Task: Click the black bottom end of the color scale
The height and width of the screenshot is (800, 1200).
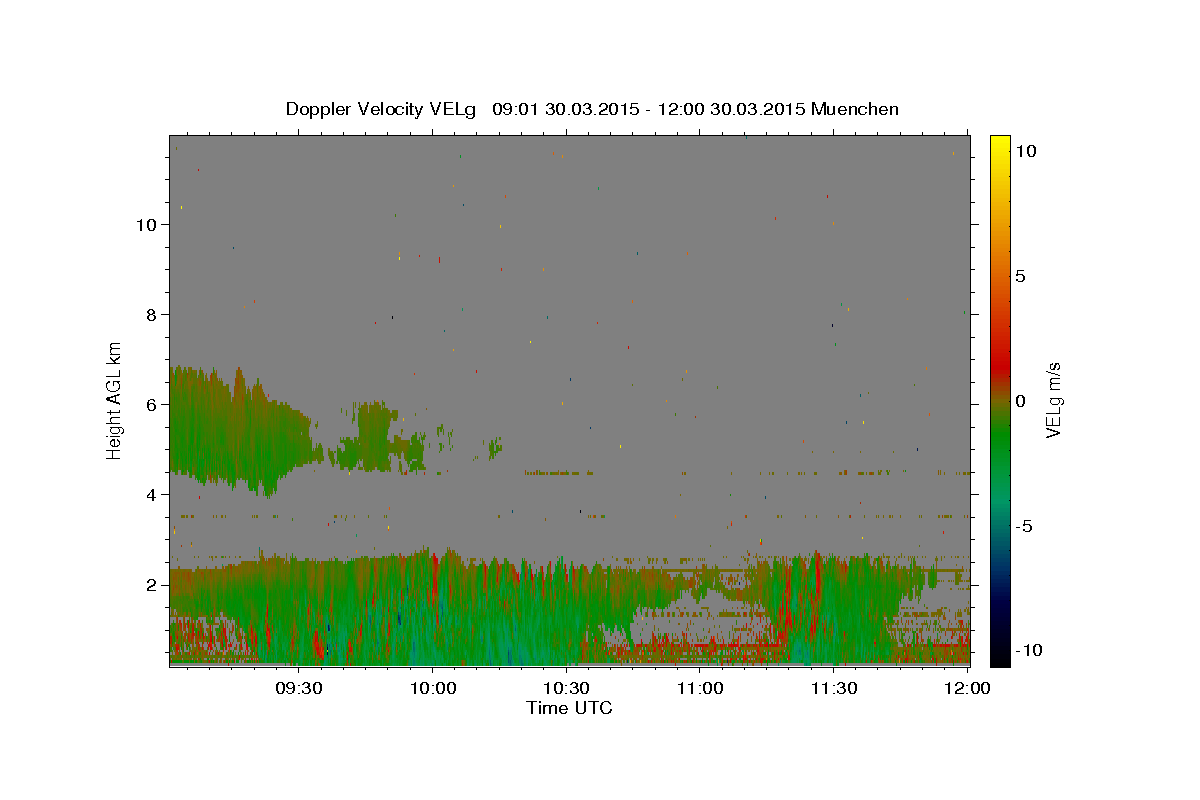Action: click(x=999, y=655)
